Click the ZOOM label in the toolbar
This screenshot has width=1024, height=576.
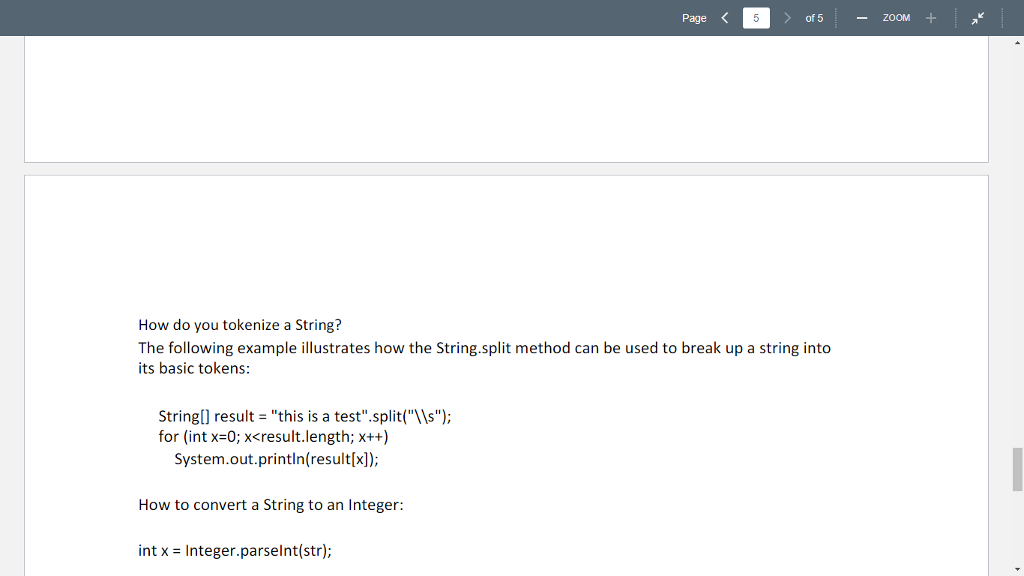coord(896,17)
